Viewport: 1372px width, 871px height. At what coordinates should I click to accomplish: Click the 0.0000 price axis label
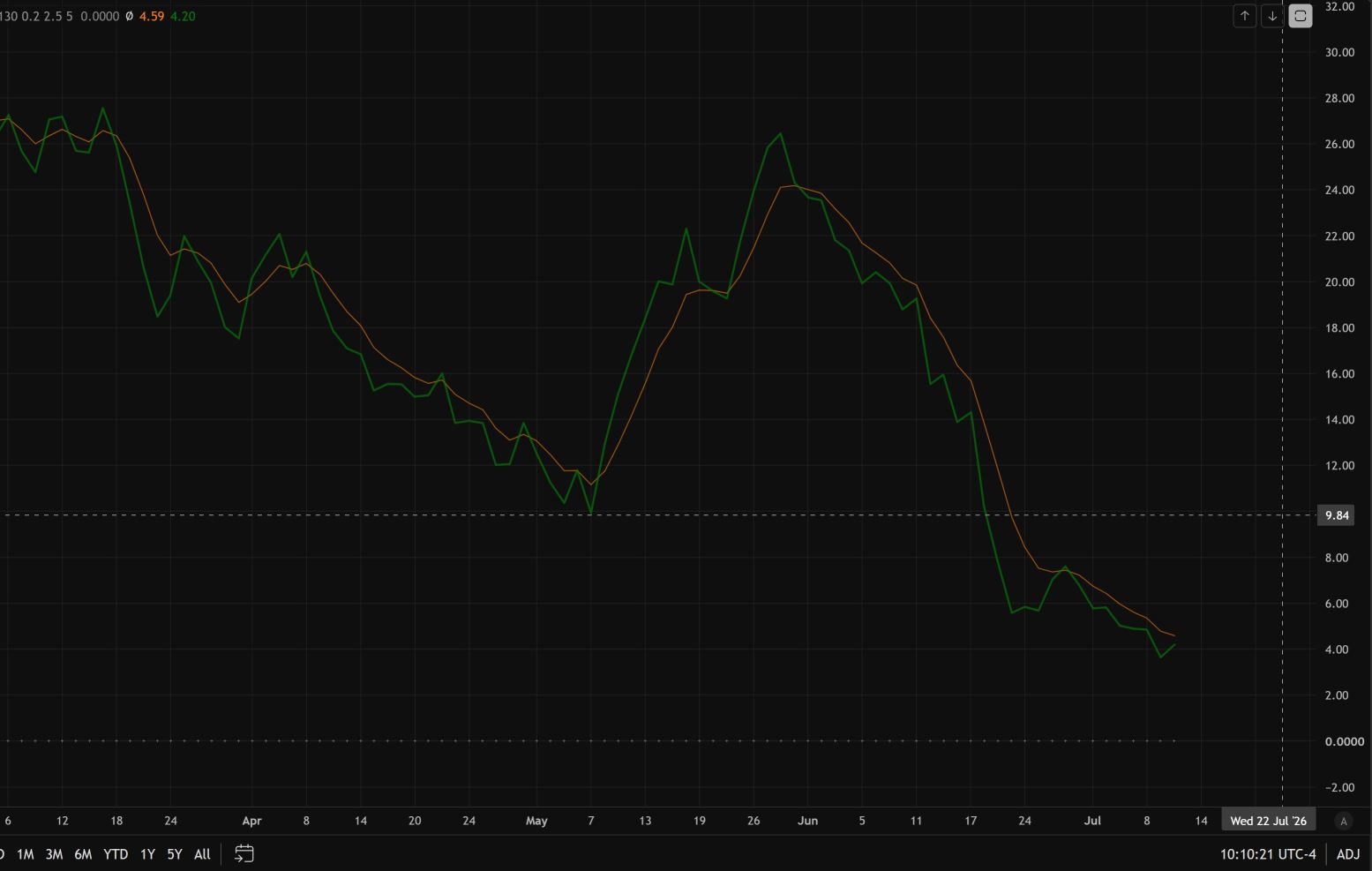tap(1345, 741)
